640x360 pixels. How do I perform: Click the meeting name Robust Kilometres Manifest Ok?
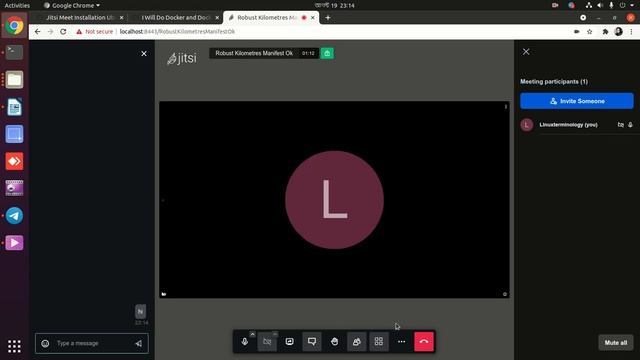click(254, 53)
